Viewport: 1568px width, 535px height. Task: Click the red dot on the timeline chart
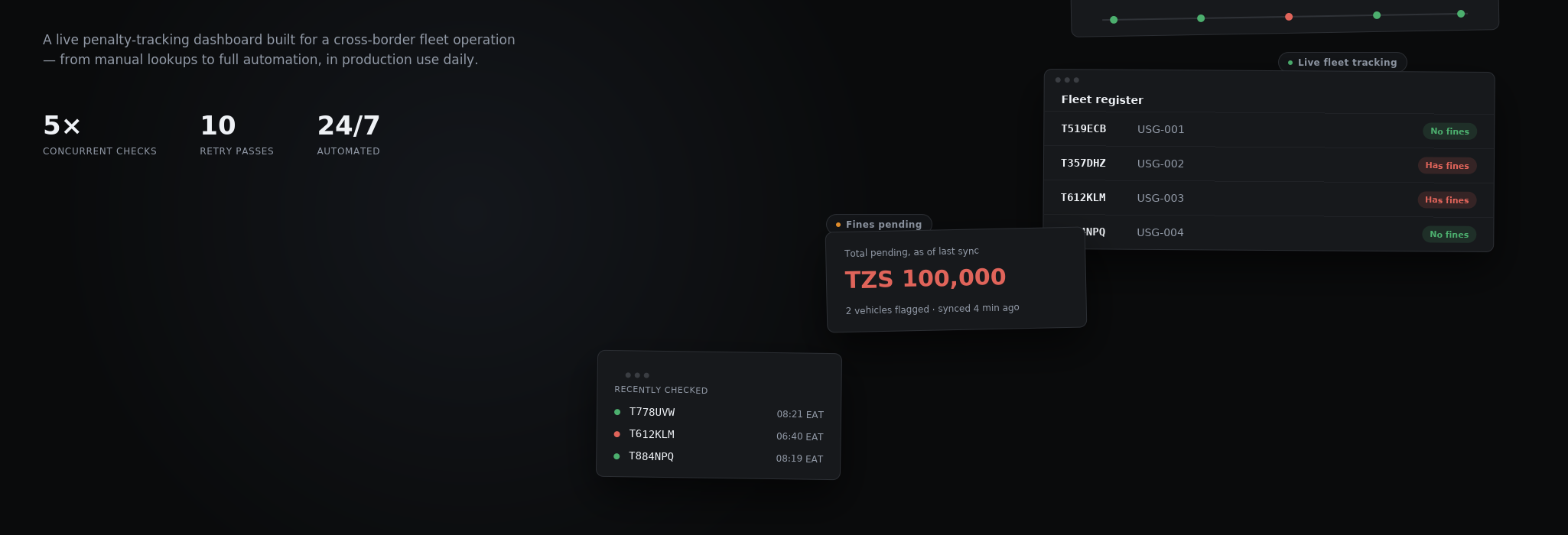coord(1289,17)
